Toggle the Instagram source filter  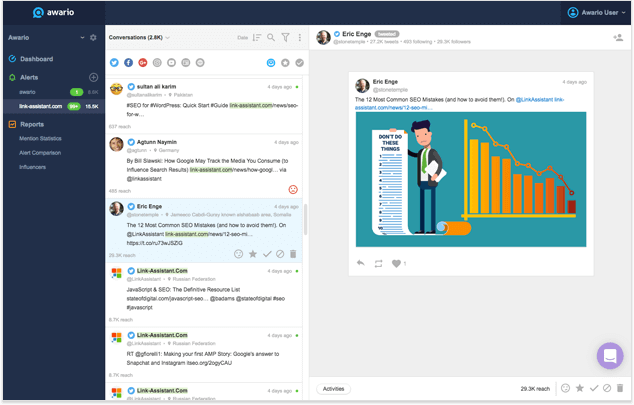point(157,63)
